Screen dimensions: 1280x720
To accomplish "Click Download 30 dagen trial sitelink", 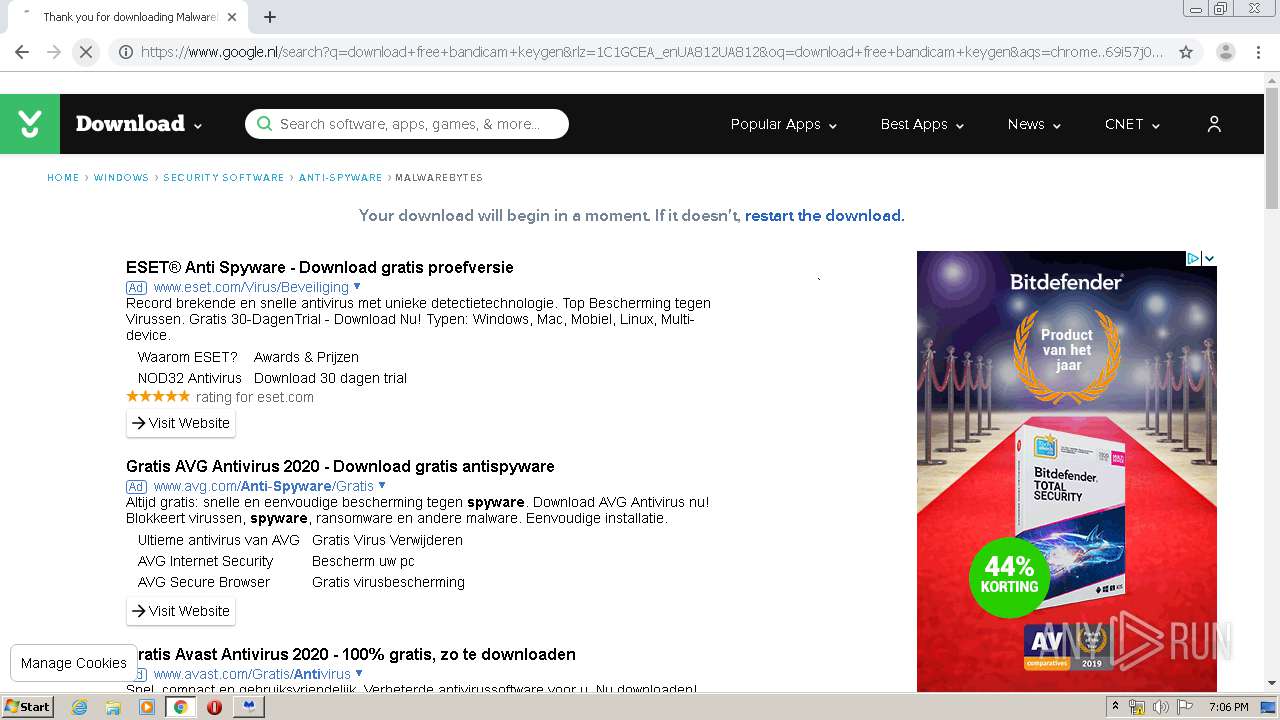I will click(330, 378).
